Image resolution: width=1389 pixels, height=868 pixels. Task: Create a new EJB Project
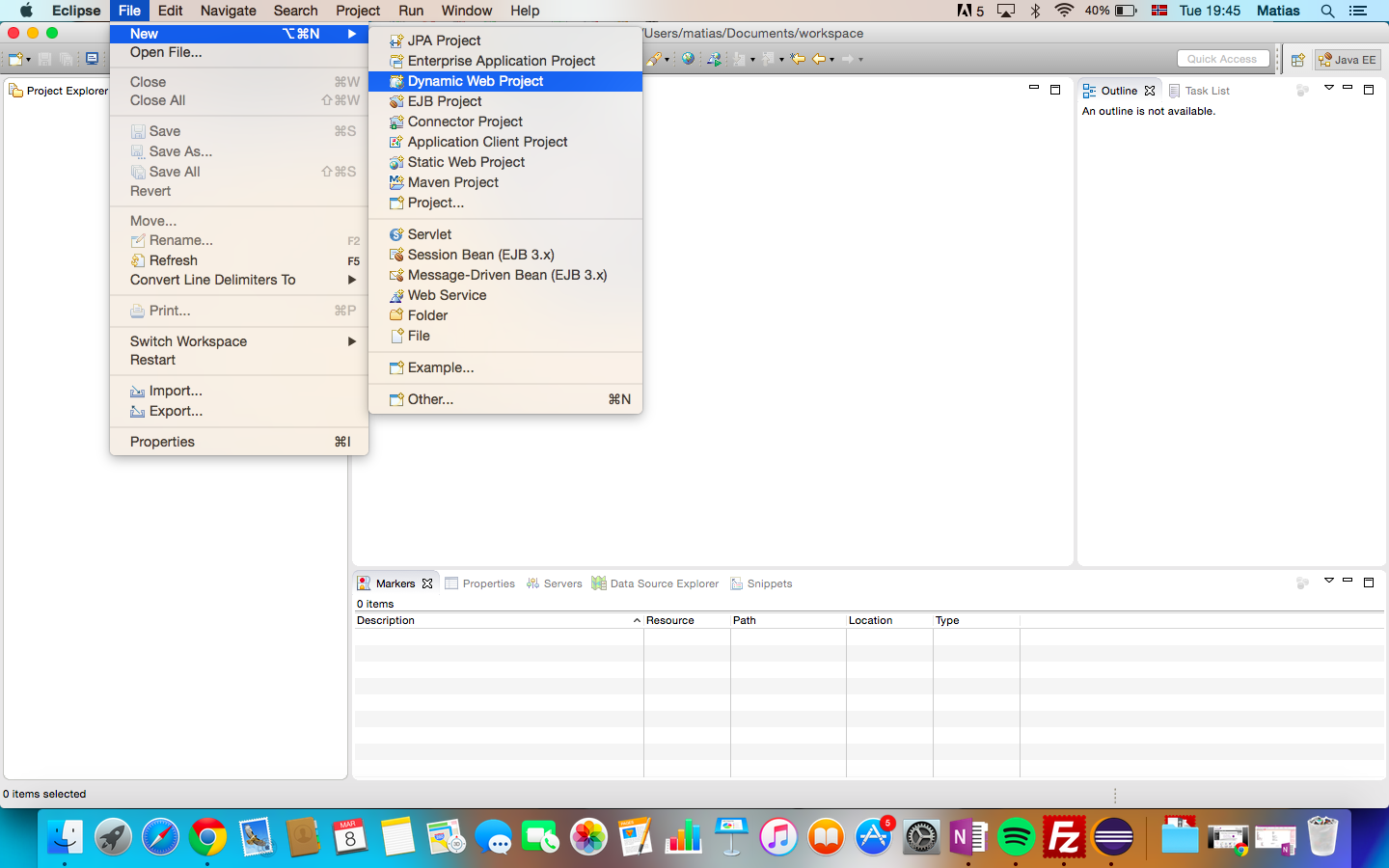pyautogui.click(x=505, y=101)
